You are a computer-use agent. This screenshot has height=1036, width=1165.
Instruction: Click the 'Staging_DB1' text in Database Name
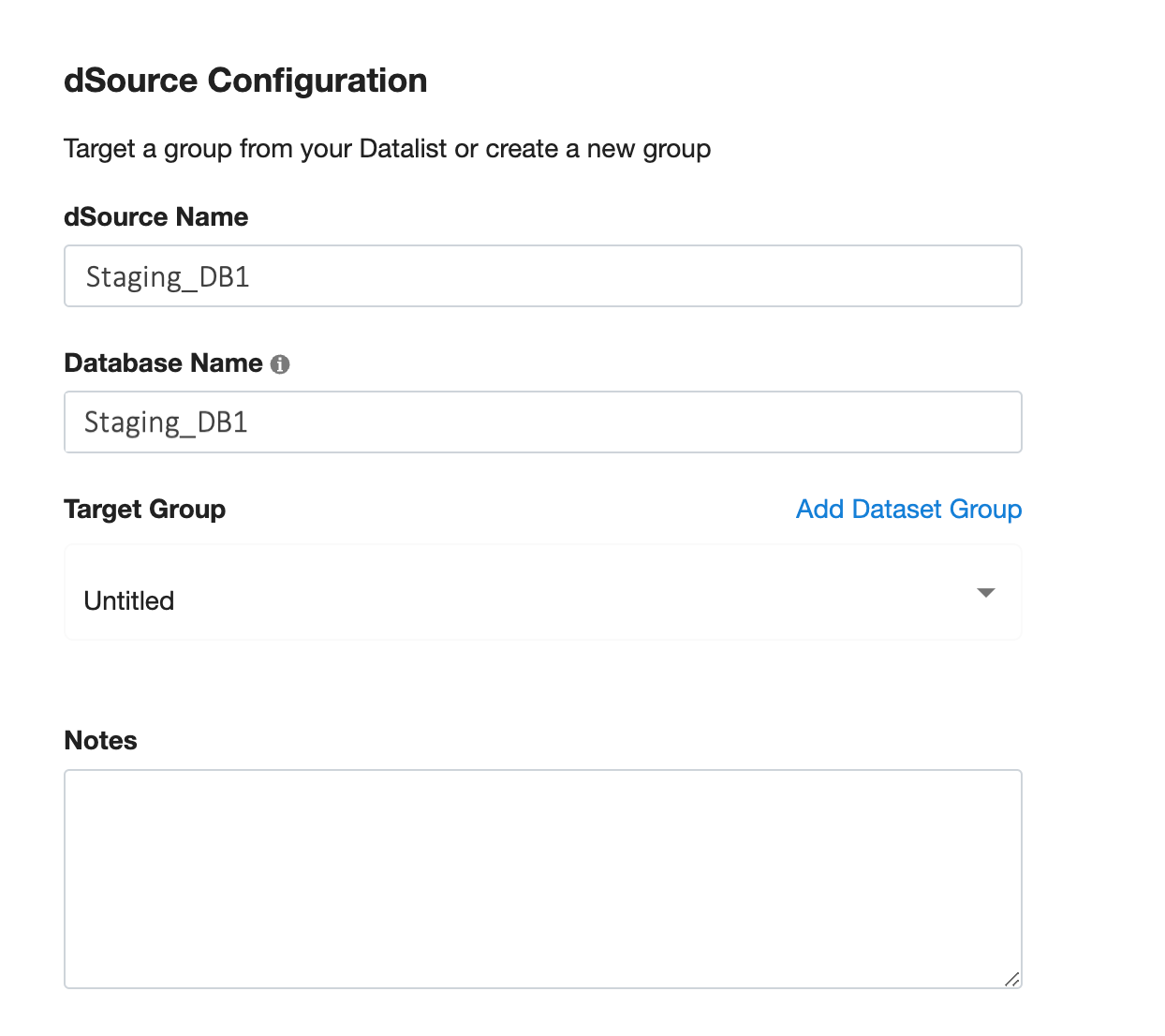tap(166, 423)
